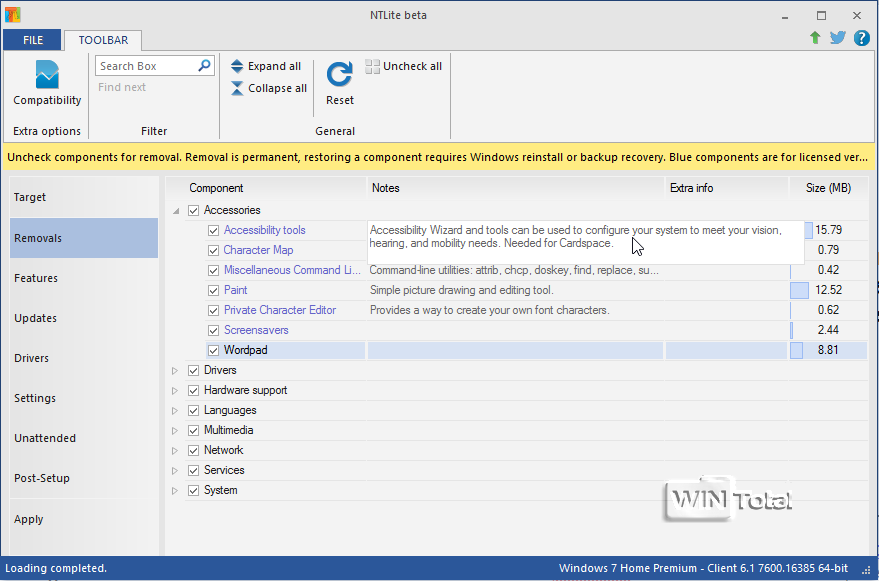Click the Uncheck all icon
Screen dimensions: 879x581
click(373, 66)
